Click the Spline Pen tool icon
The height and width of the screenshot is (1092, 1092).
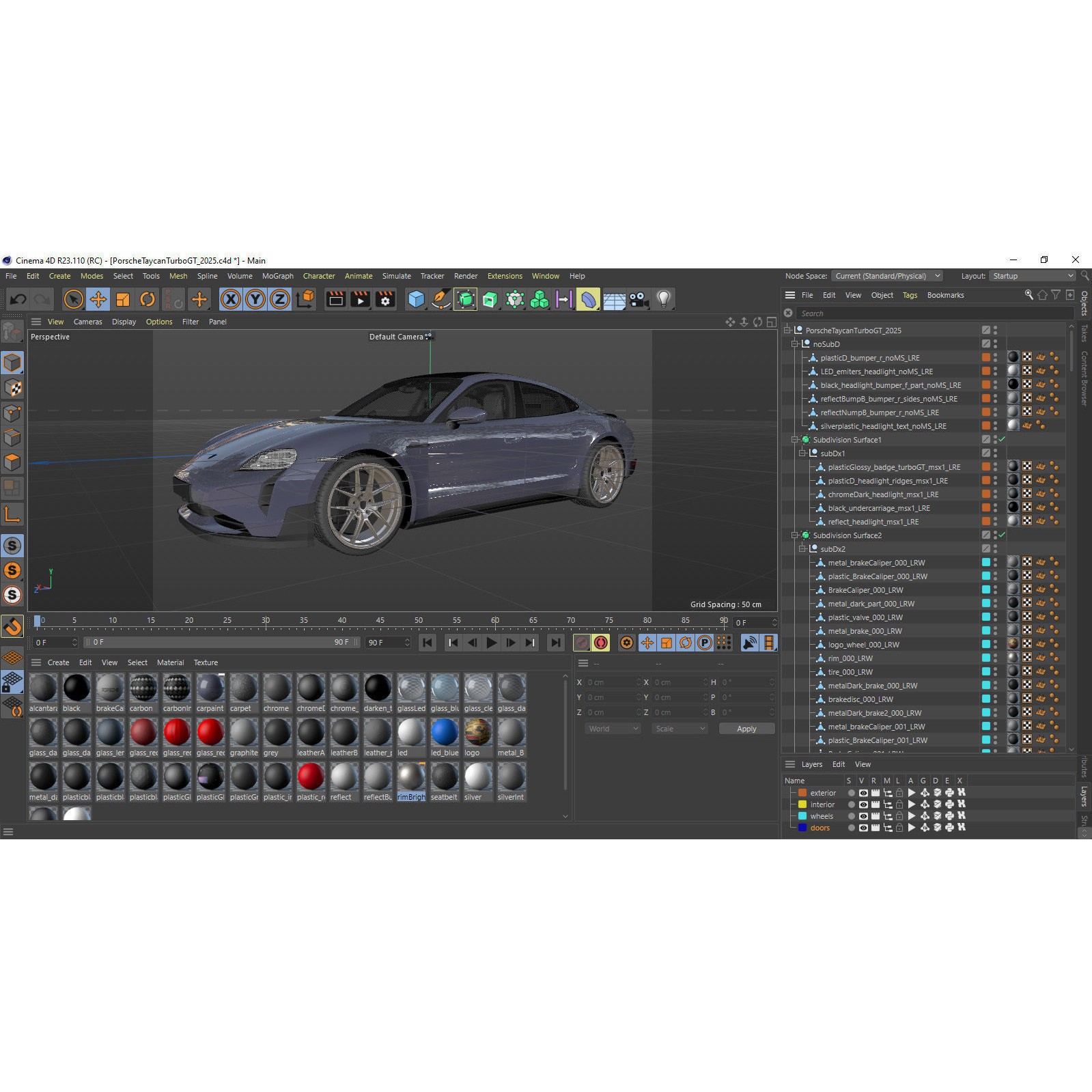click(441, 299)
